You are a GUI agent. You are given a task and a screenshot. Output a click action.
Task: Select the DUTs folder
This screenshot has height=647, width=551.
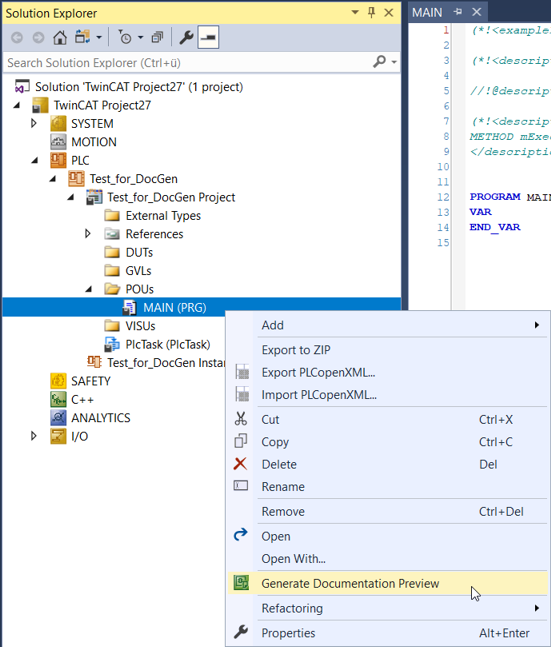click(139, 252)
